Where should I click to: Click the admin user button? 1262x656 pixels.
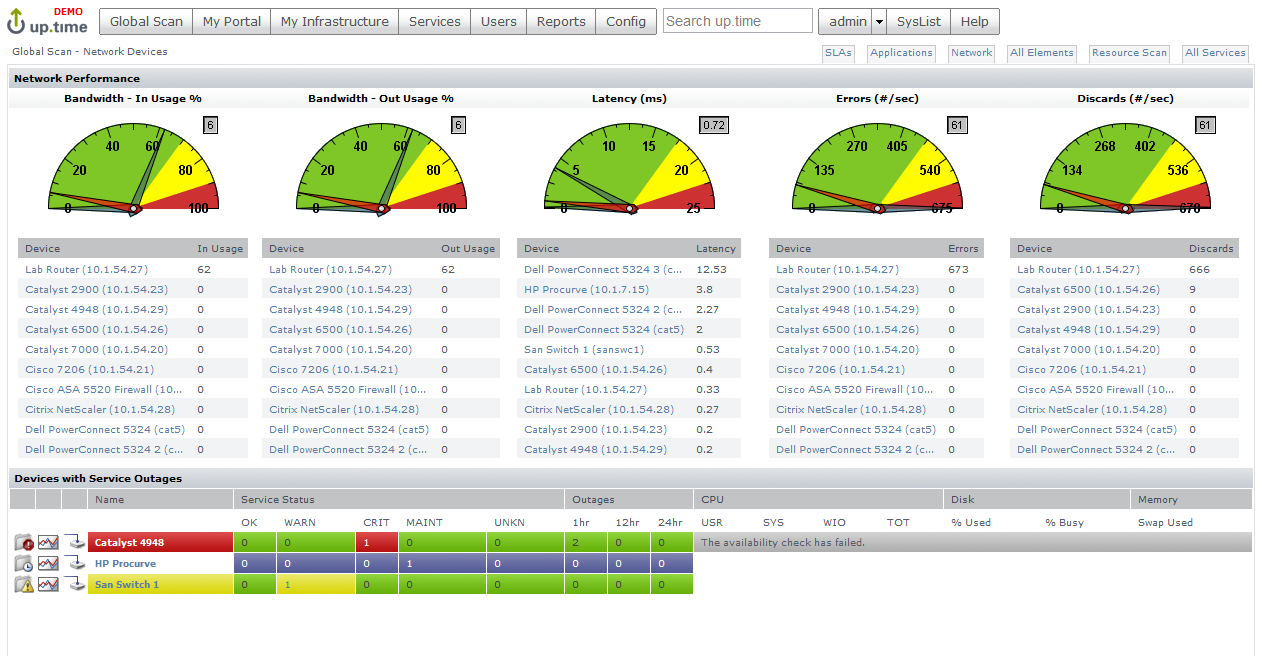click(845, 21)
